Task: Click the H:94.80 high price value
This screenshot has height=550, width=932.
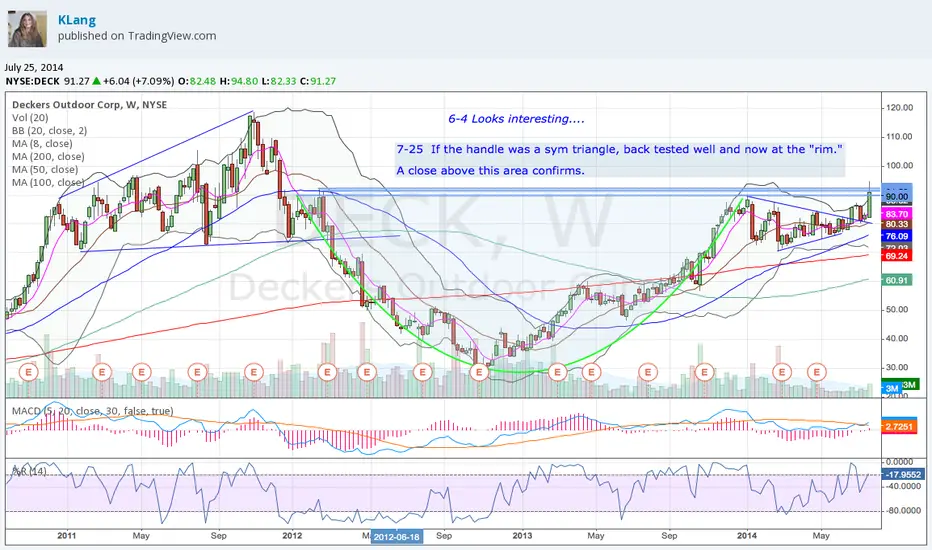Action: (x=239, y=81)
